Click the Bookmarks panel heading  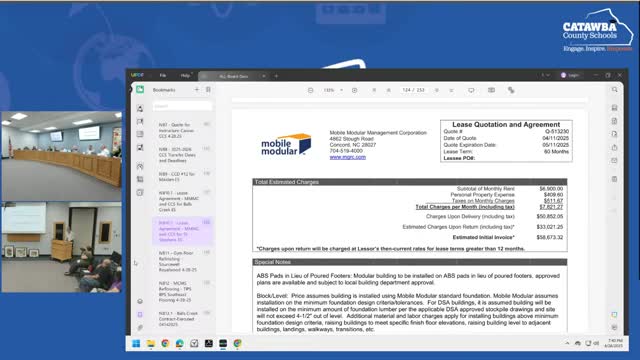click(x=164, y=90)
